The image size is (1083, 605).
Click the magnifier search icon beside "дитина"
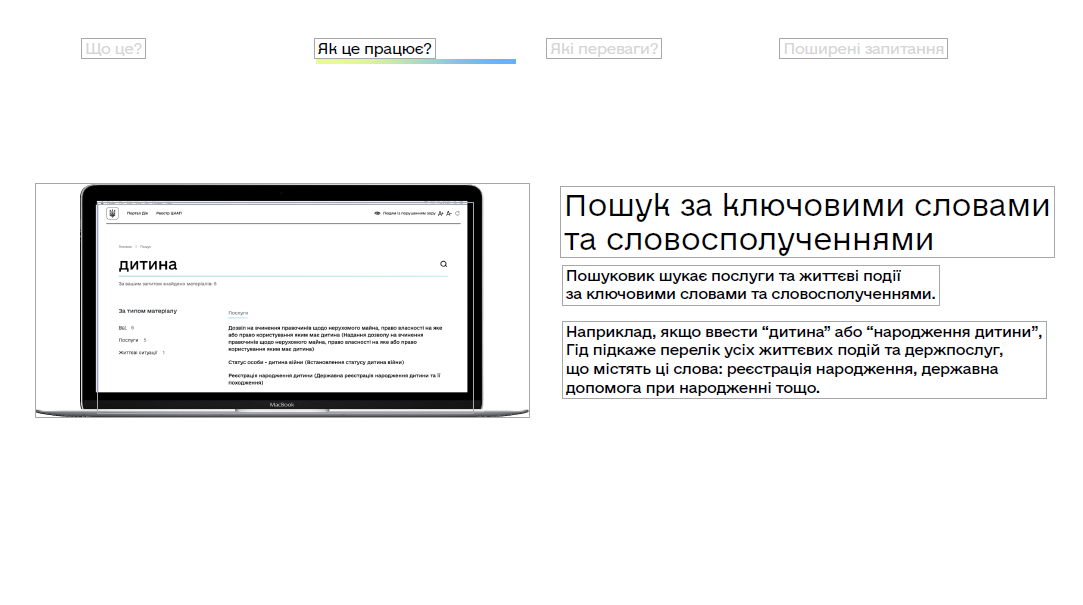(x=443, y=265)
